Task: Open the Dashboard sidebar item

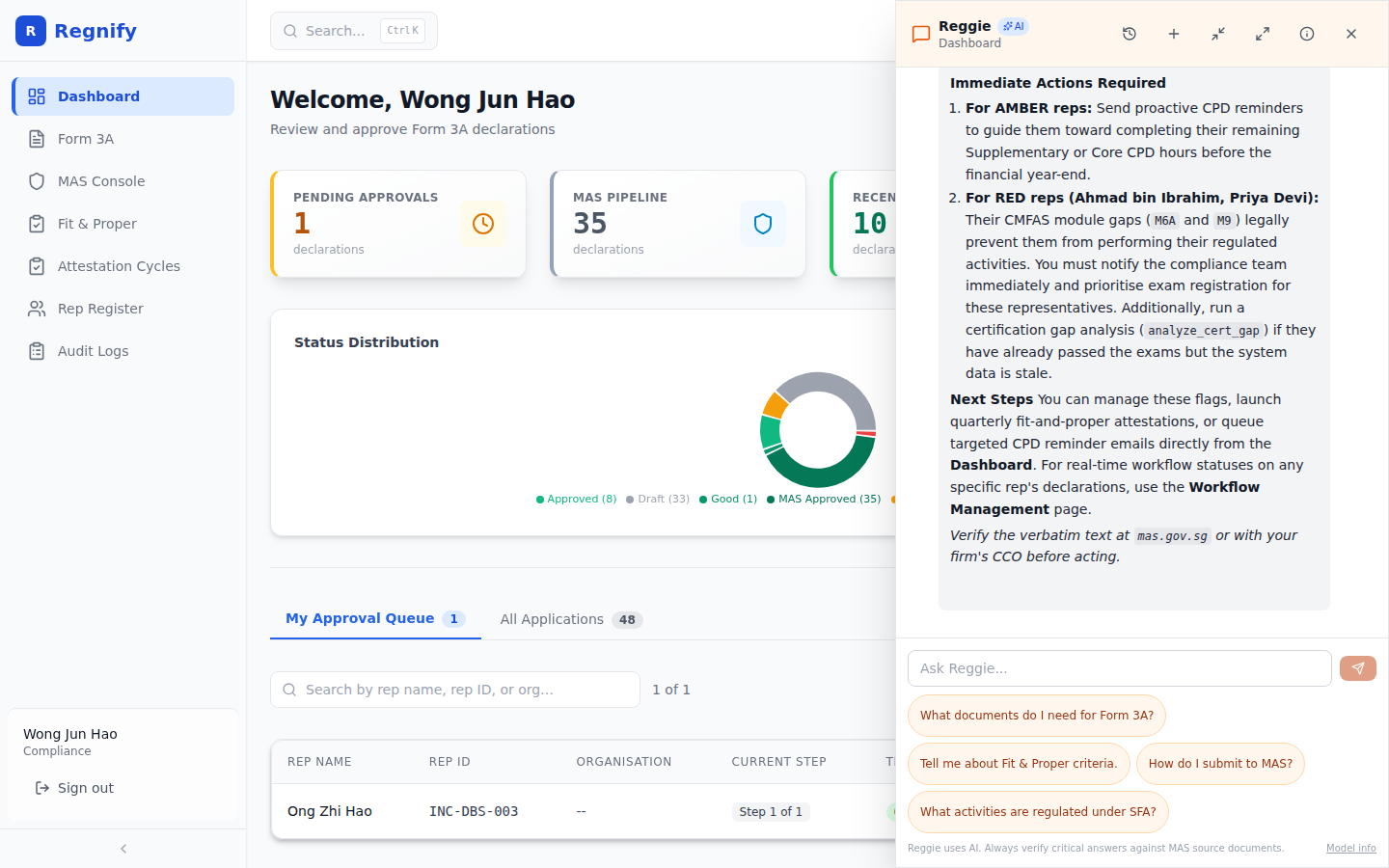Action: point(123,96)
